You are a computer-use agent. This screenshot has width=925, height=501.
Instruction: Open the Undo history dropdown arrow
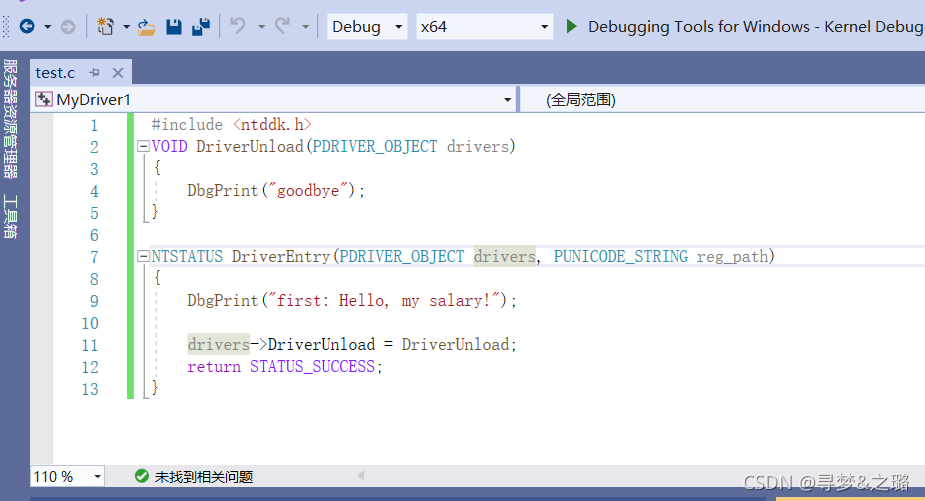[261, 27]
